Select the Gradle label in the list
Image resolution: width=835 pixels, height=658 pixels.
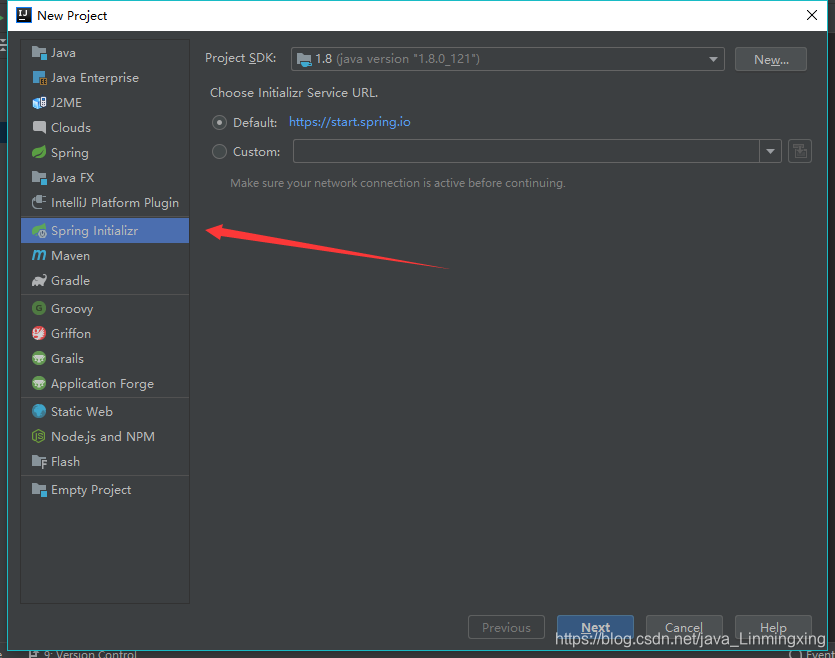pos(70,281)
